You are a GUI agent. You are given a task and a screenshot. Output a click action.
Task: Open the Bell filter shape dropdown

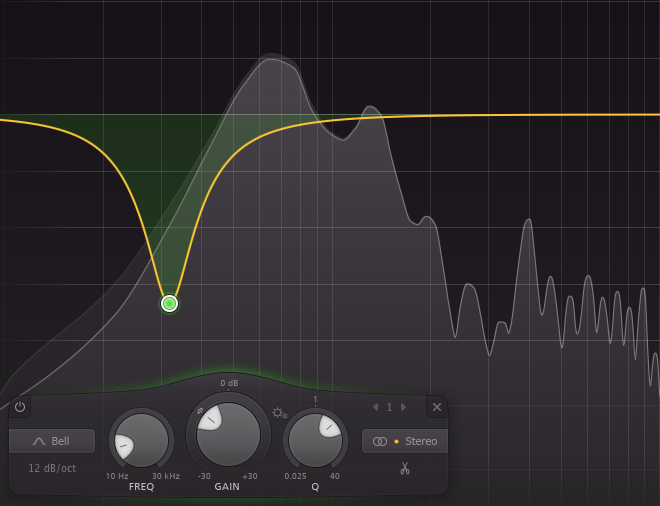tap(51, 441)
